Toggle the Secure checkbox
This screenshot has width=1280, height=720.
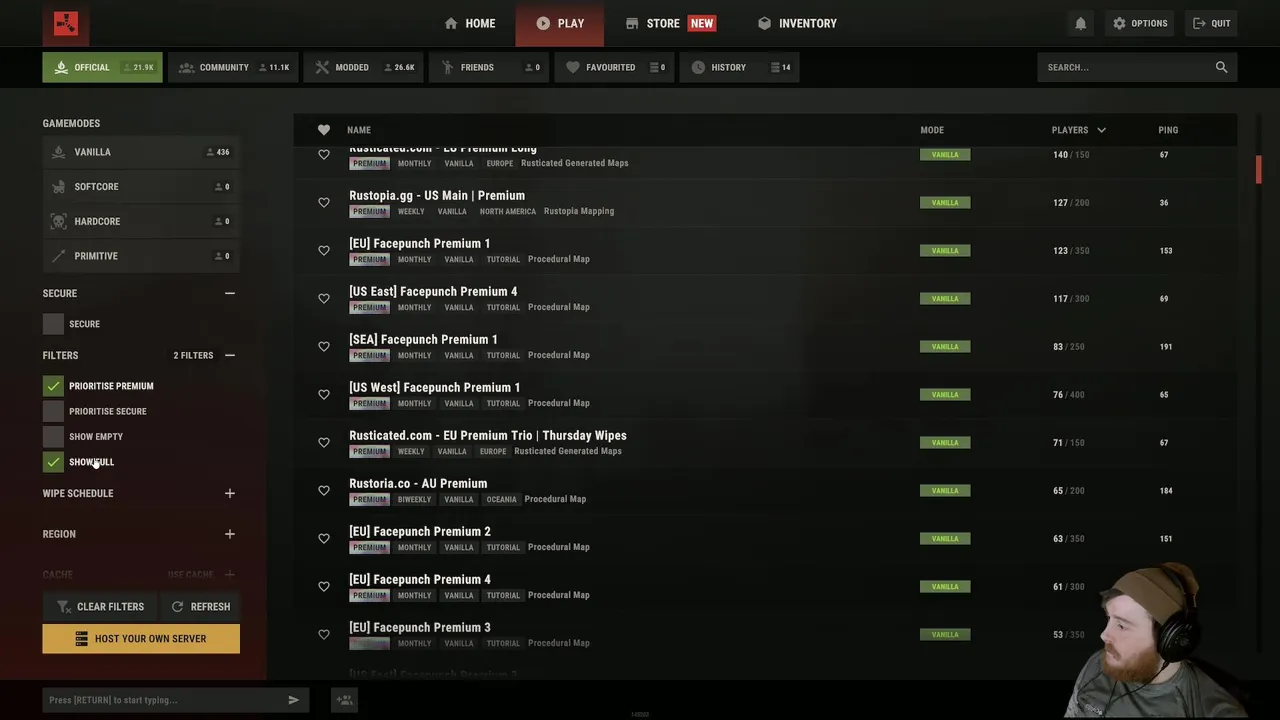[53, 324]
